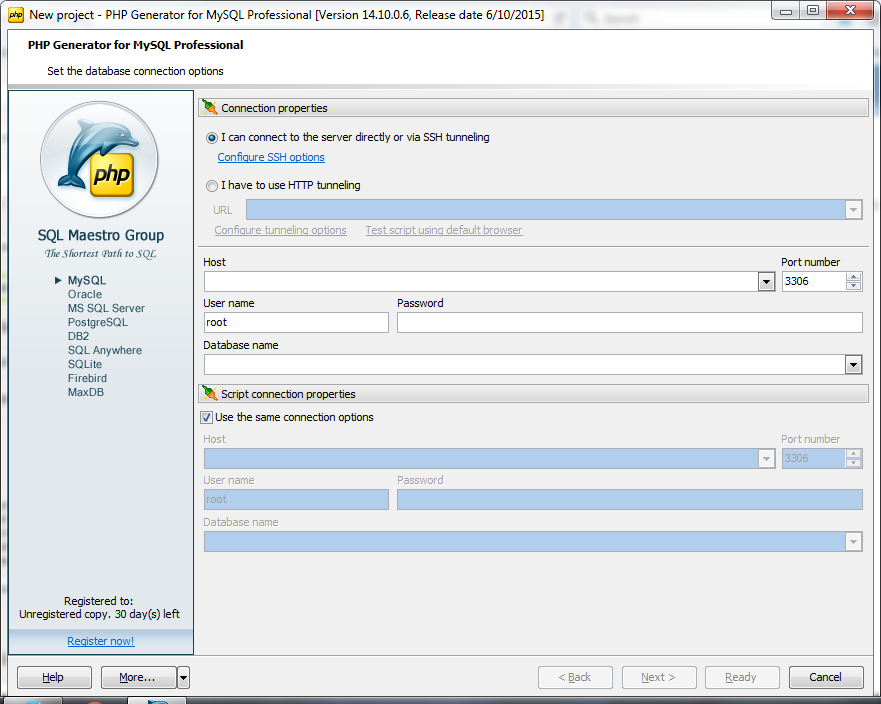Select DB2 in the product list

tap(79, 336)
